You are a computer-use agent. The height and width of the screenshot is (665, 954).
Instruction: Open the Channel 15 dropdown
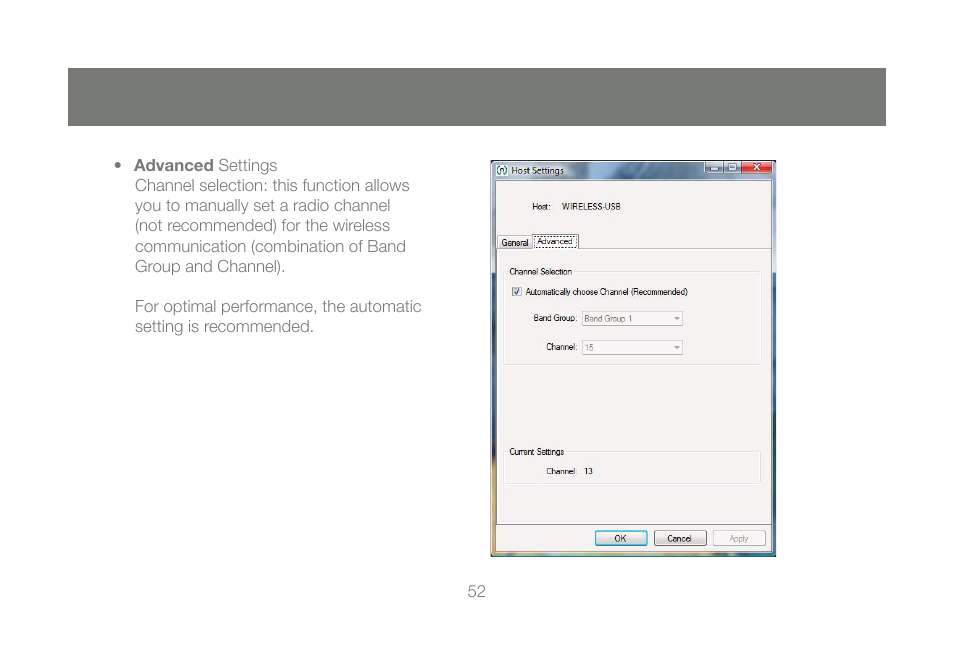(x=632, y=347)
